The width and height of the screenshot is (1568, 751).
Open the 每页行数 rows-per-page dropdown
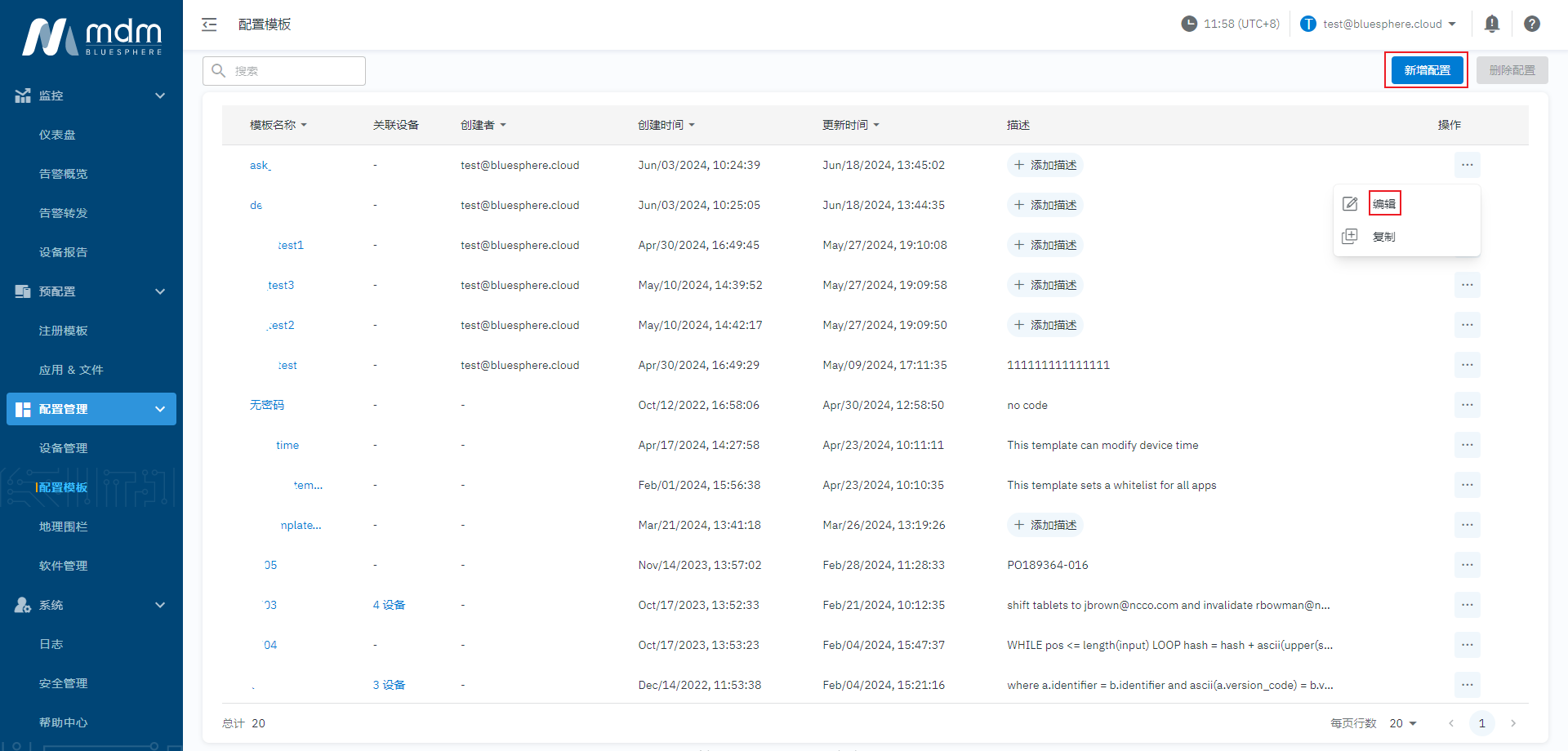[x=1401, y=723]
